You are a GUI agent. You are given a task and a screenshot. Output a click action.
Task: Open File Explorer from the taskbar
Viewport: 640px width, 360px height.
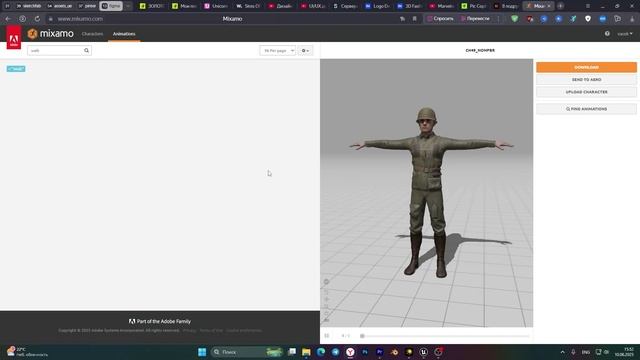tap(306, 352)
